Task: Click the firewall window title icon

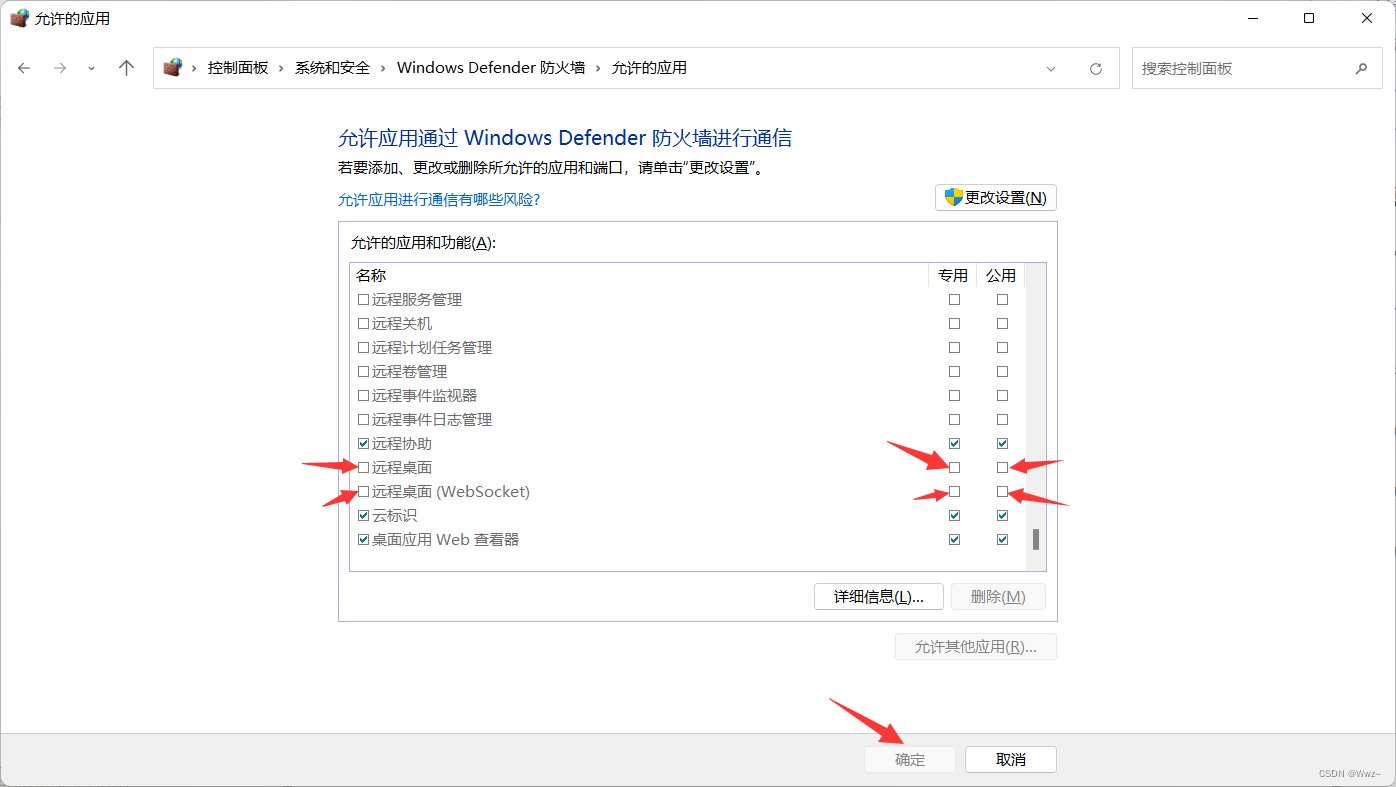Action: coord(19,18)
